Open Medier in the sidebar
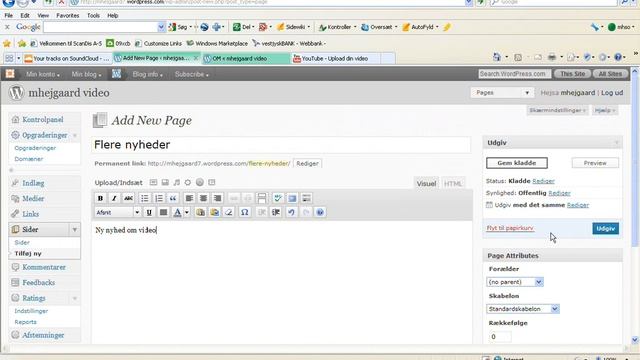Screen dimensions: 640x360 (33, 199)
